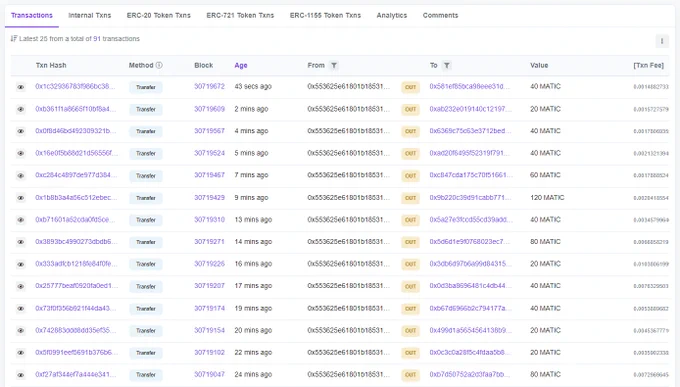Open the three-dot options menu
Screen dimensions: 680x387
[662, 41]
